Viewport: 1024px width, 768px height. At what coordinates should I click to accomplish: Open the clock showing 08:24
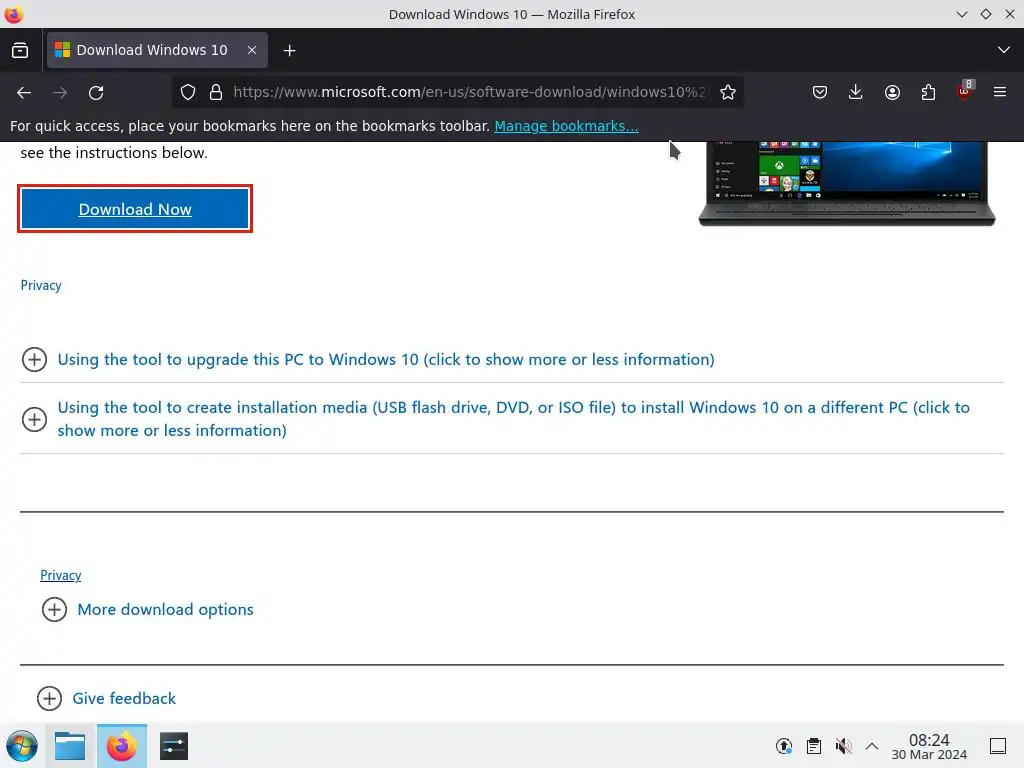pos(929,746)
